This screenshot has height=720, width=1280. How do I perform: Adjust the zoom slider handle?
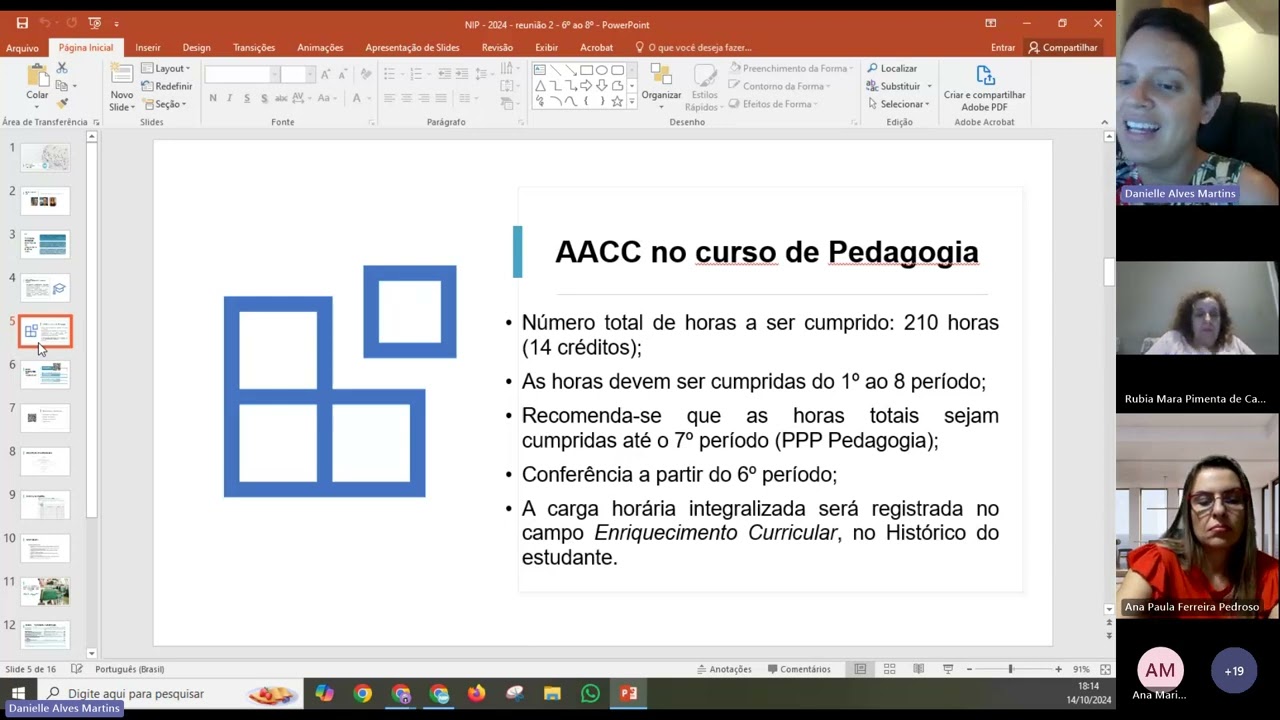coord(1010,669)
